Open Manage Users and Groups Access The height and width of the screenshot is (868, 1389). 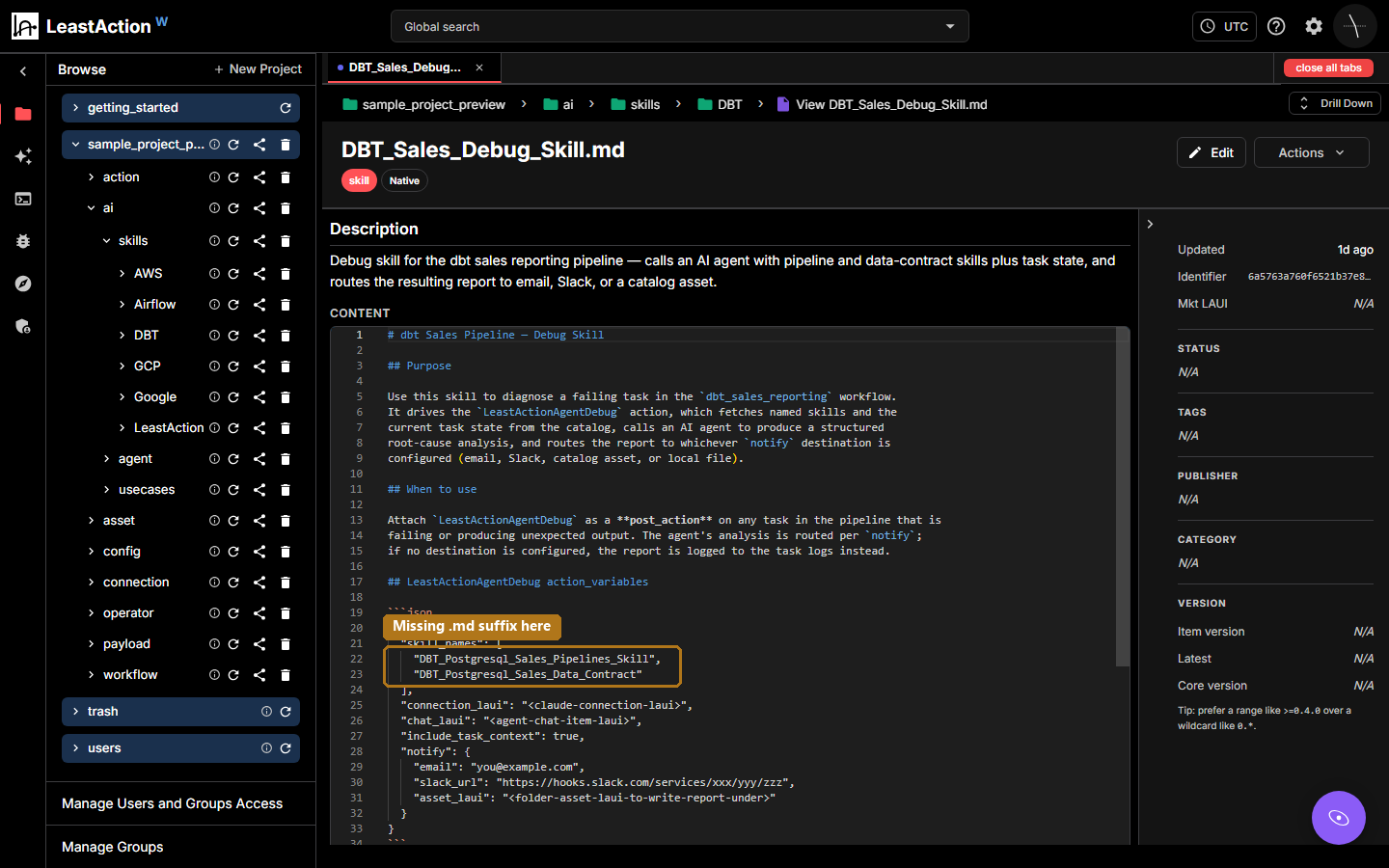[173, 803]
